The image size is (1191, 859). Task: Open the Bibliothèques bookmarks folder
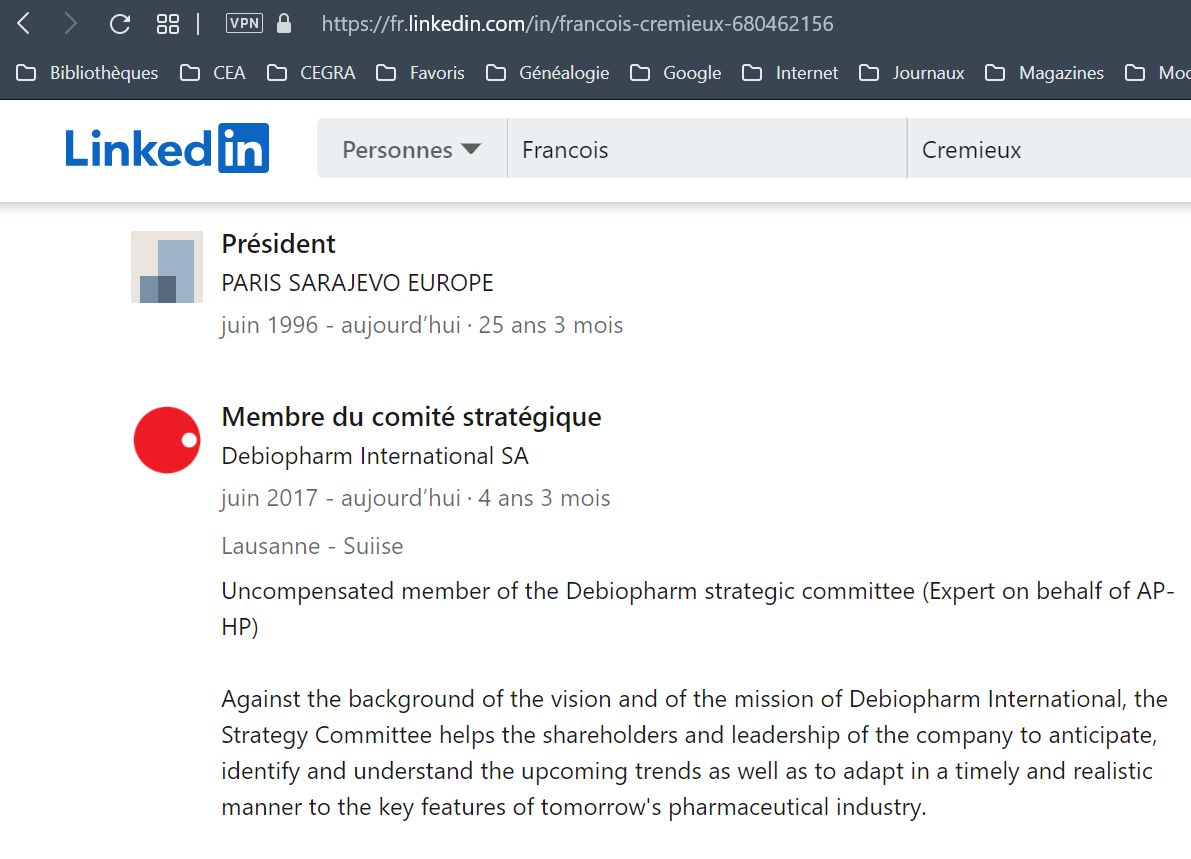87,73
